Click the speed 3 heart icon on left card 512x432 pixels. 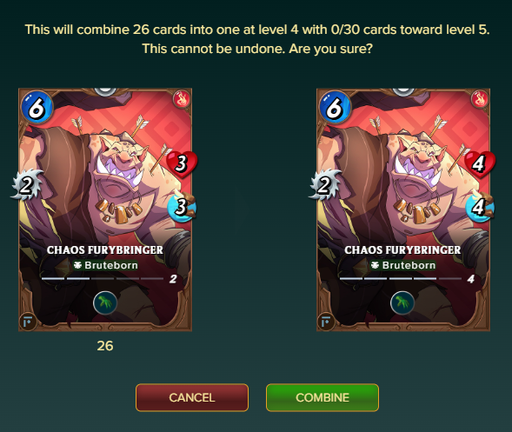(182, 164)
